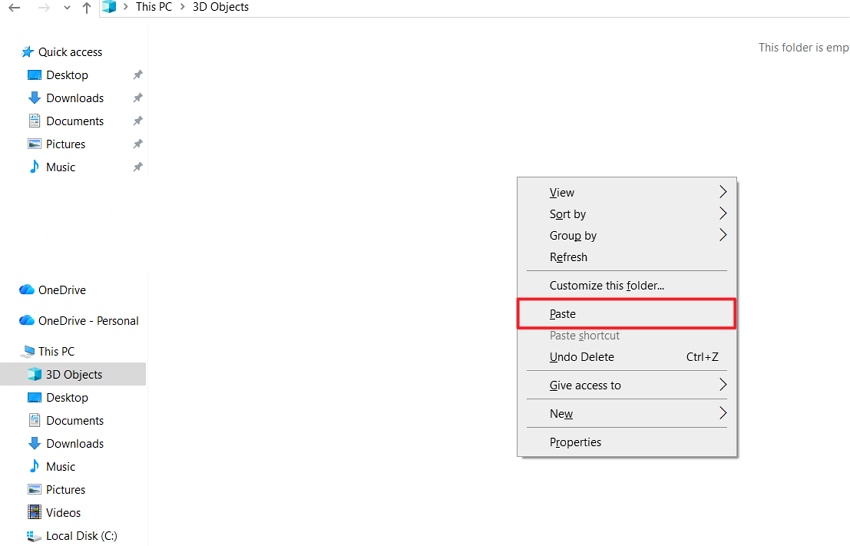
Task: Open Local Disk (C:) in the sidebar
Action: [x=81, y=536]
